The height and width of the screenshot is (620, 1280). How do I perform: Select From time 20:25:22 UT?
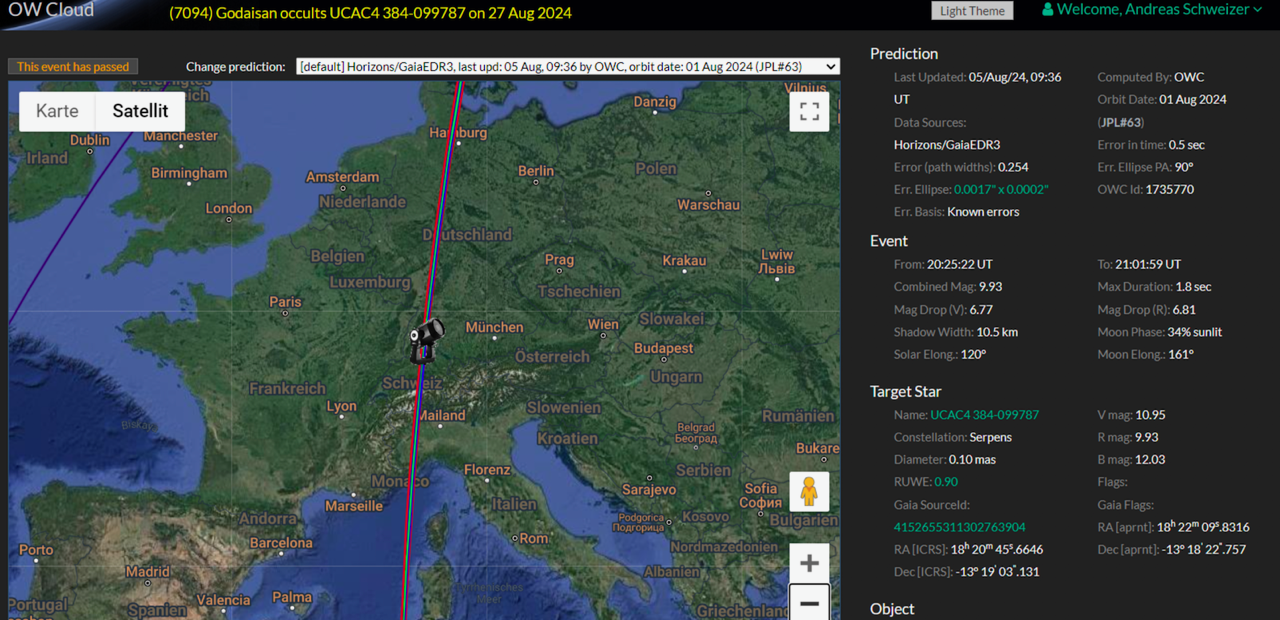(960, 264)
